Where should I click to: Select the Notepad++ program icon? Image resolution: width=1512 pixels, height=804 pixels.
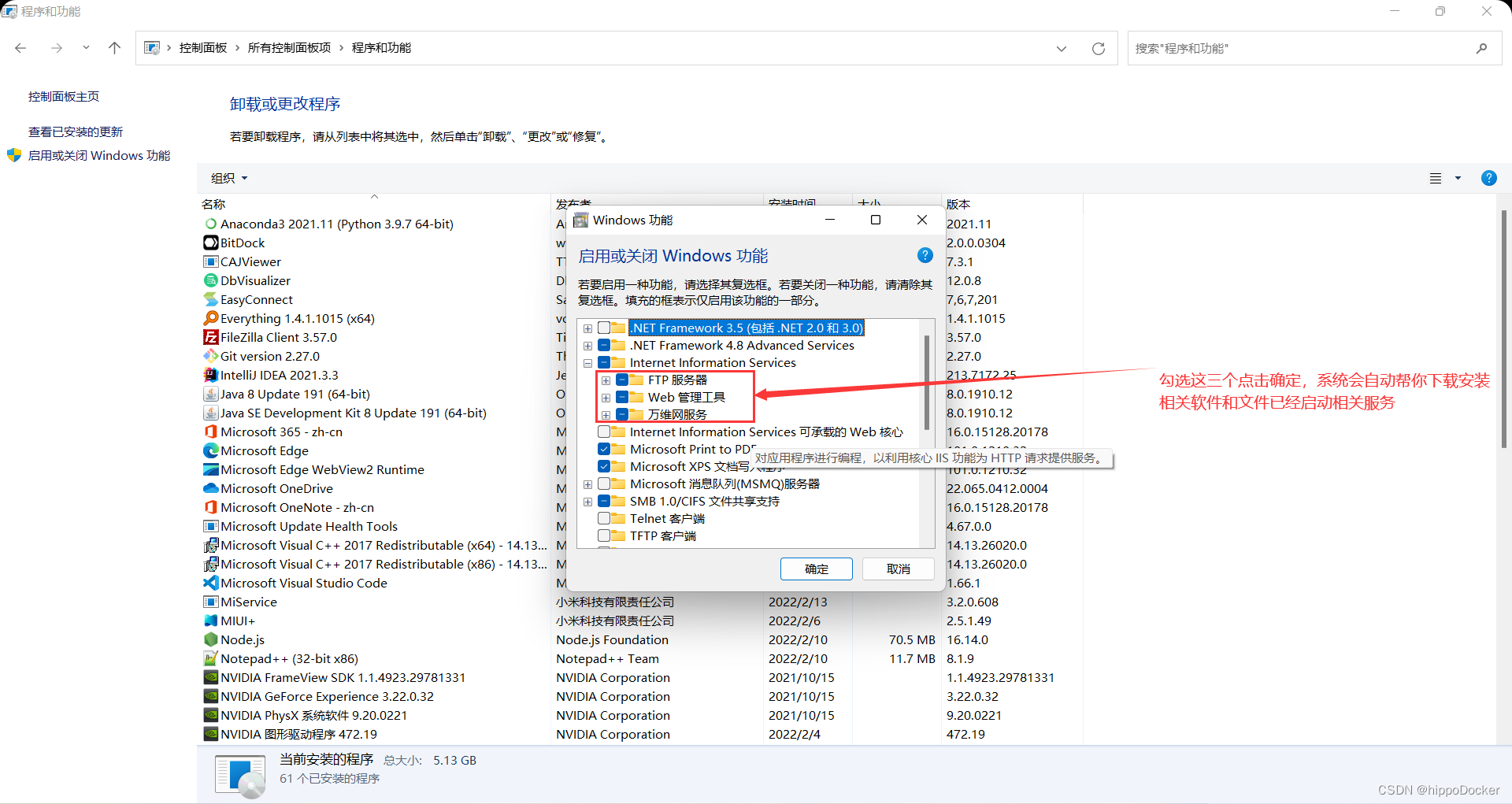coord(210,658)
